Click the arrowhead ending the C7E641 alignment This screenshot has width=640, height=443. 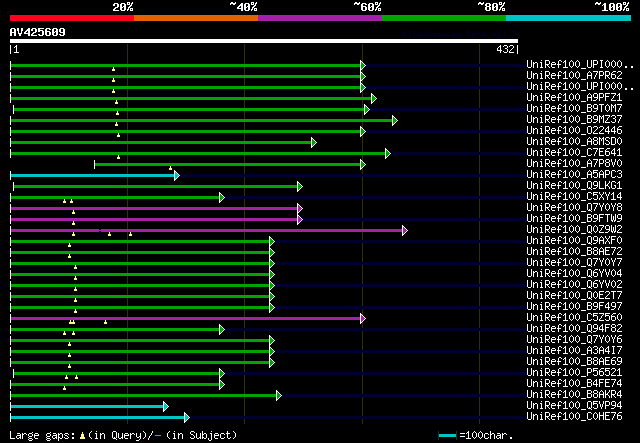pos(387,154)
